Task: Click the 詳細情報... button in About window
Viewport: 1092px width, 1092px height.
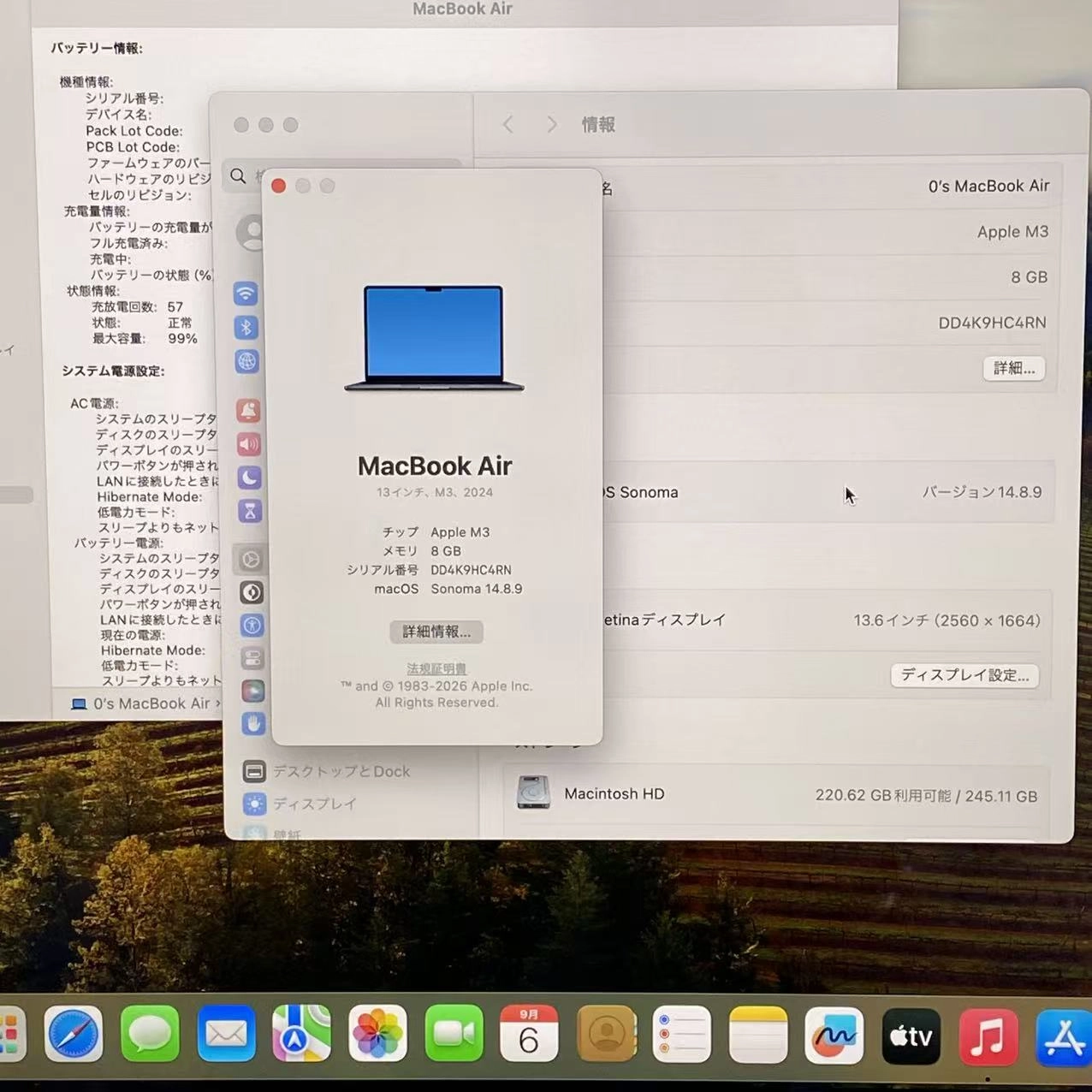Action: pyautogui.click(x=436, y=632)
